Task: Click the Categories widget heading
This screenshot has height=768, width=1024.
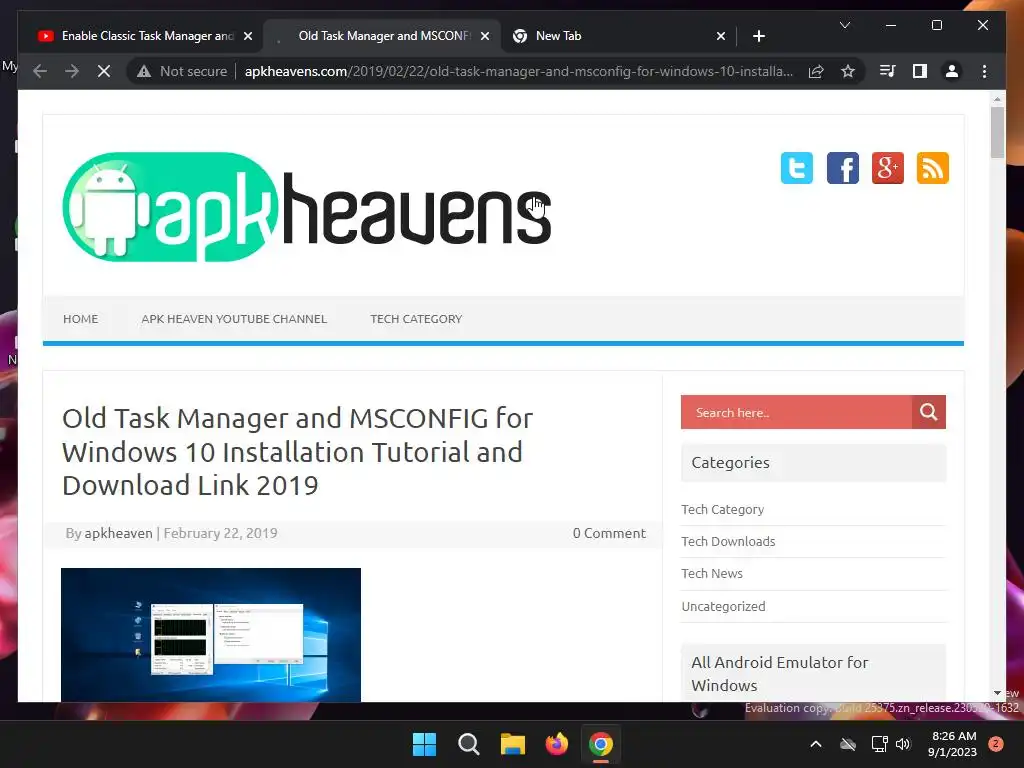Action: (730, 462)
